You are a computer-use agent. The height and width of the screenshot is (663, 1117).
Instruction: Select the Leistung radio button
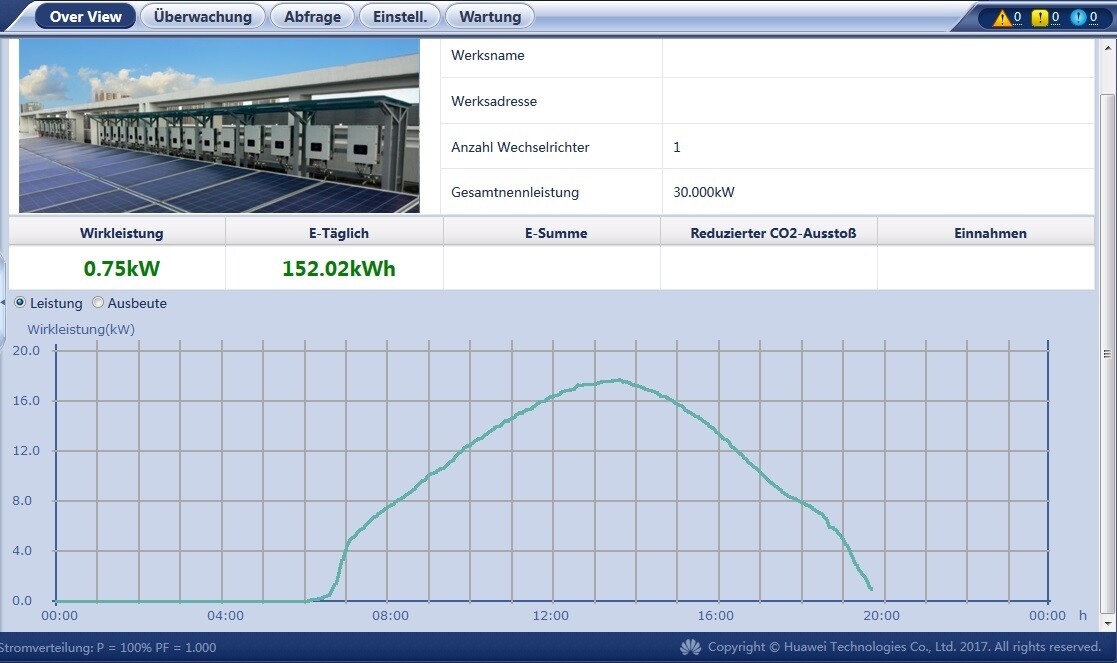[21, 303]
